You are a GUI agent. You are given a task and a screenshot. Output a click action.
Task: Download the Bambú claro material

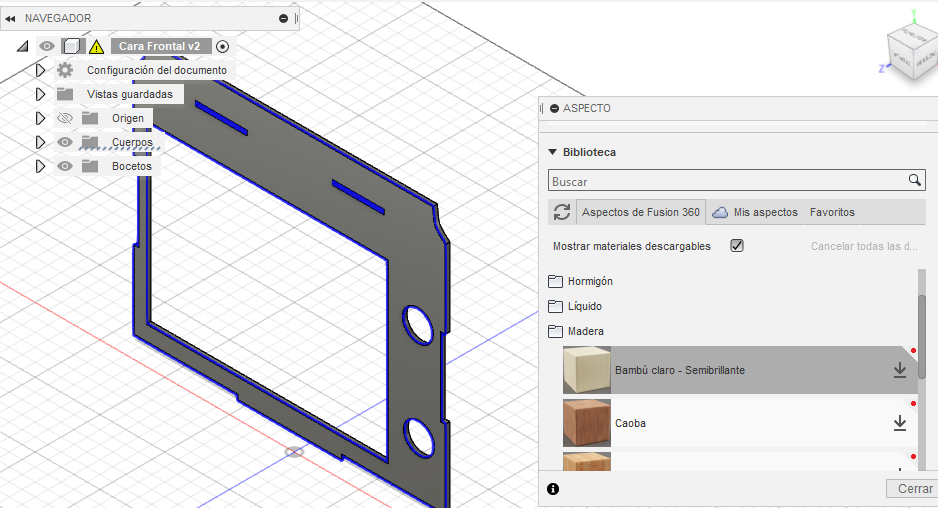(x=900, y=370)
